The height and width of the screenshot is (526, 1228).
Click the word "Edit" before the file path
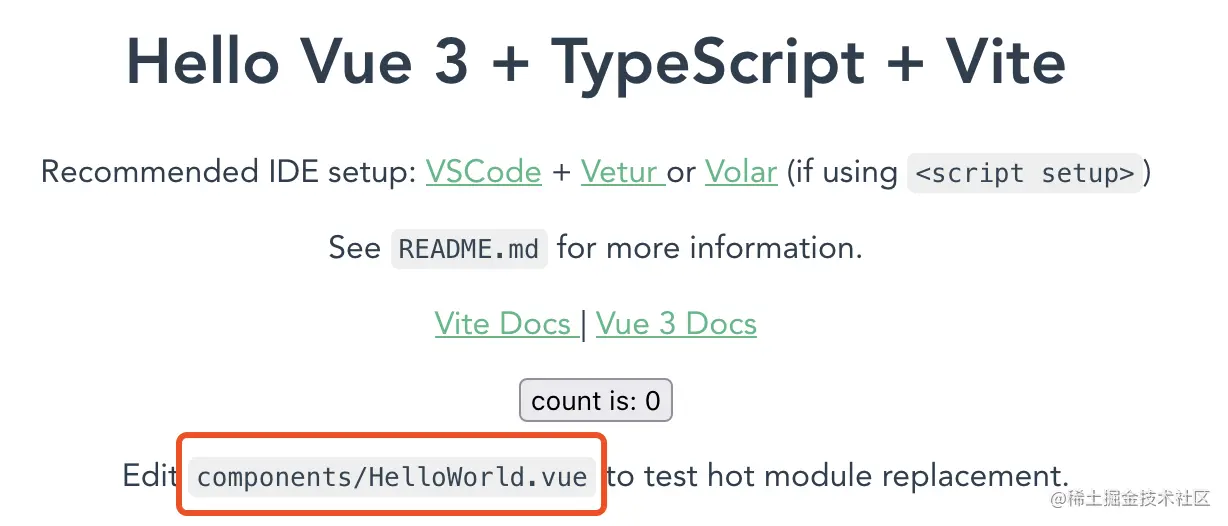pos(150,476)
